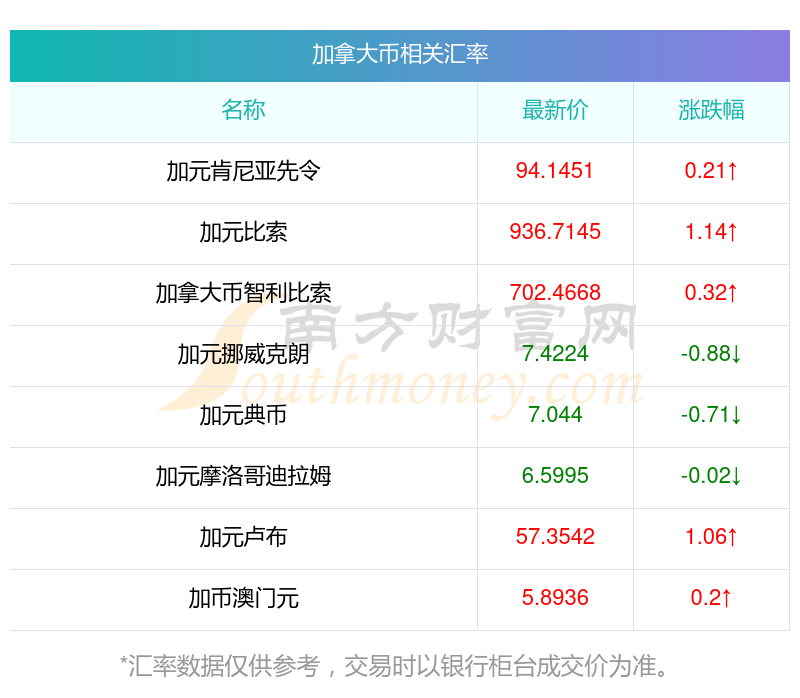The height and width of the screenshot is (698, 800).
Task: Click the price 936.7145
Action: click(555, 232)
